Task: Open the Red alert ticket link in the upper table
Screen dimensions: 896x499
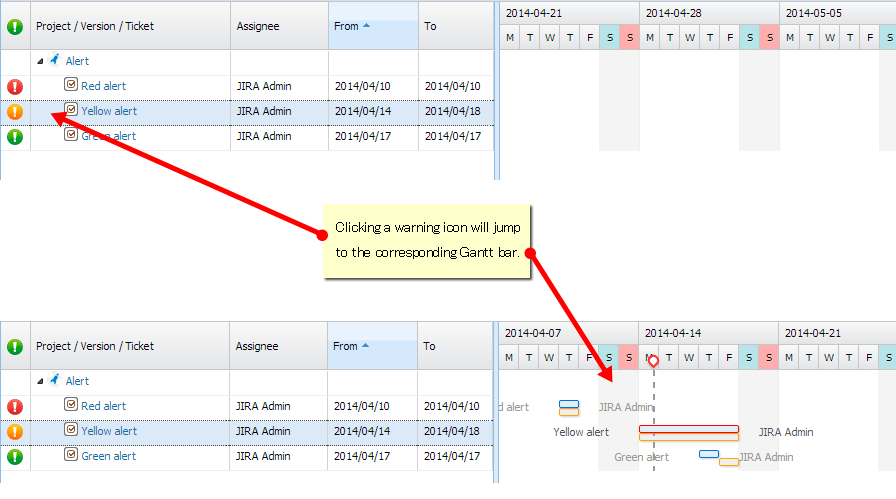Action: (103, 87)
